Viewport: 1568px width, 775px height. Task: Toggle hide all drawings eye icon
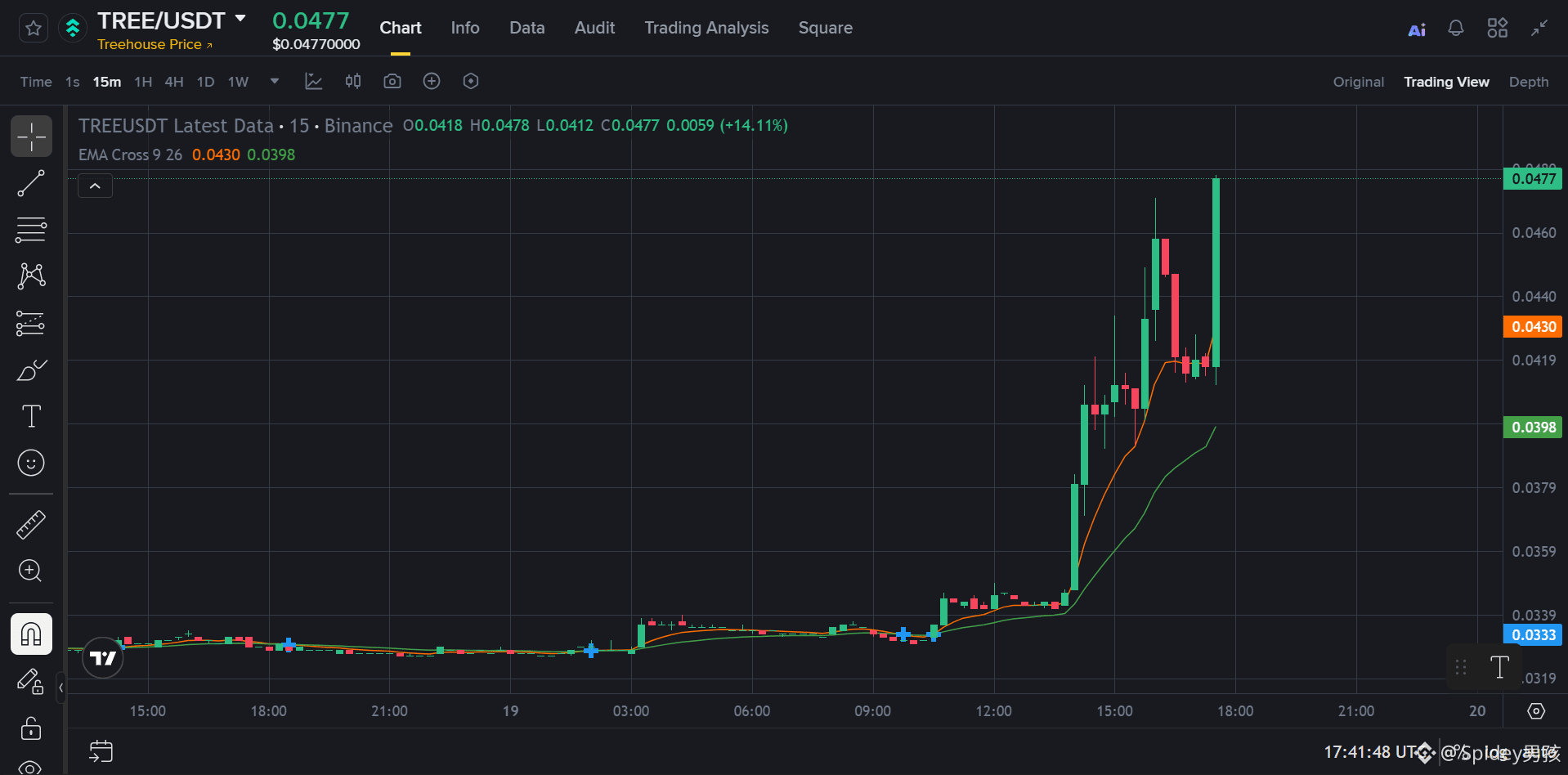(x=31, y=767)
